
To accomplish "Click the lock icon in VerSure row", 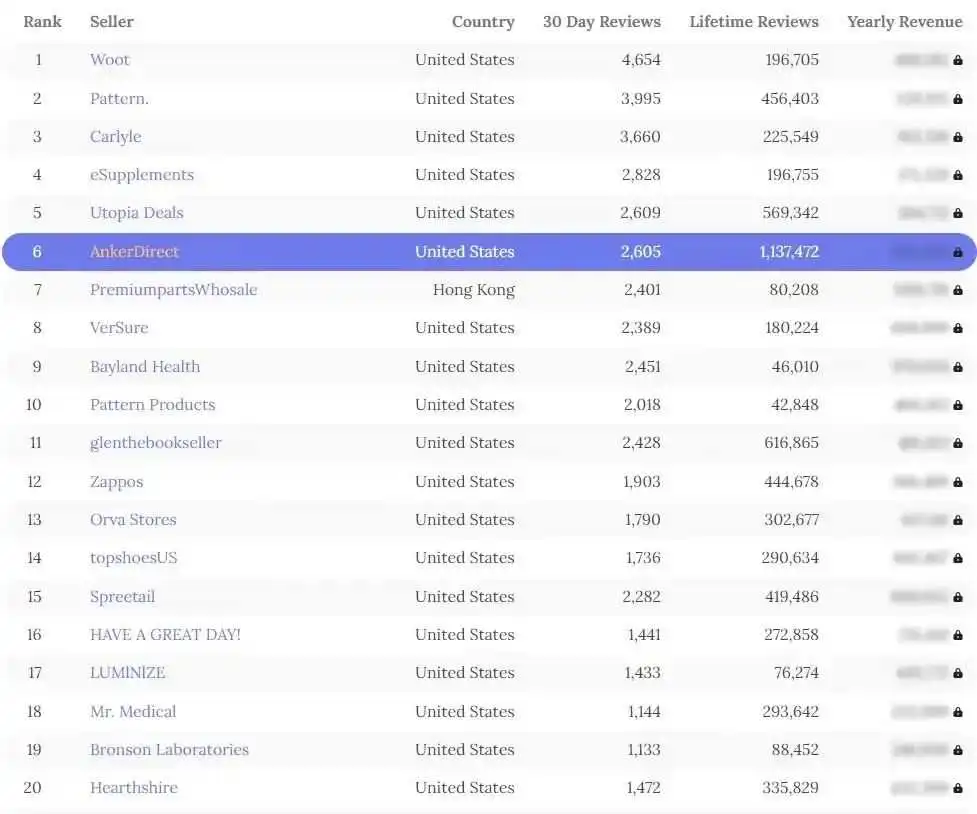I will point(958,328).
